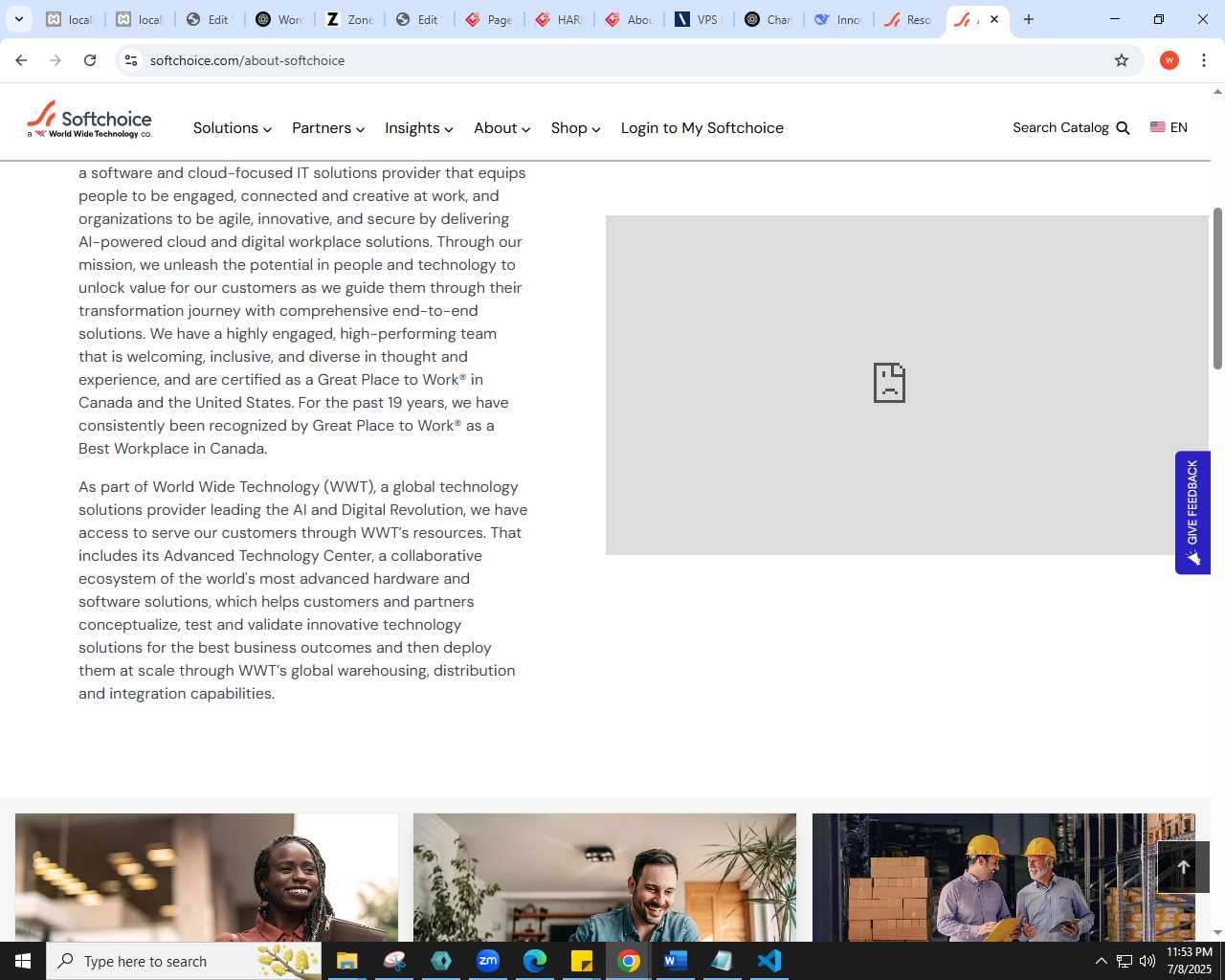Click the back-to-top arrow button
The height and width of the screenshot is (980, 1225).
click(1183, 867)
